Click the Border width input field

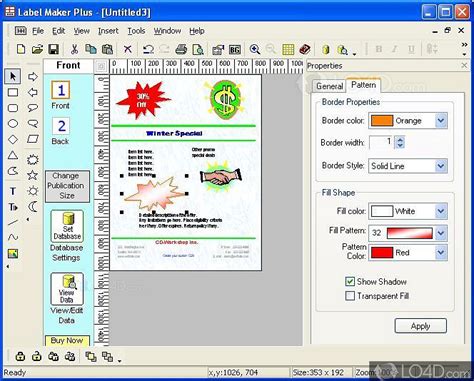(382, 143)
